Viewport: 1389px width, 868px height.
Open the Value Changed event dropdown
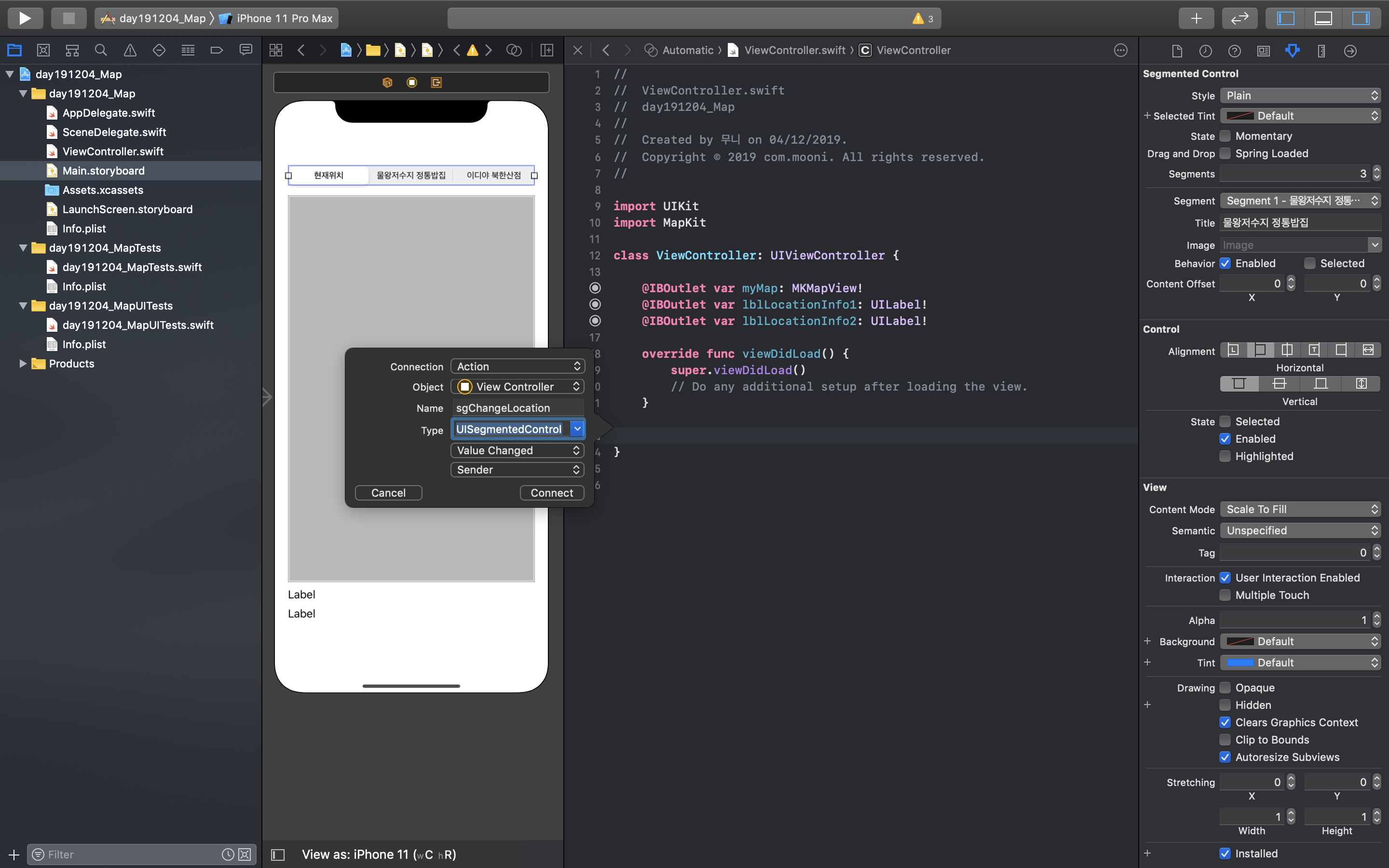point(517,451)
